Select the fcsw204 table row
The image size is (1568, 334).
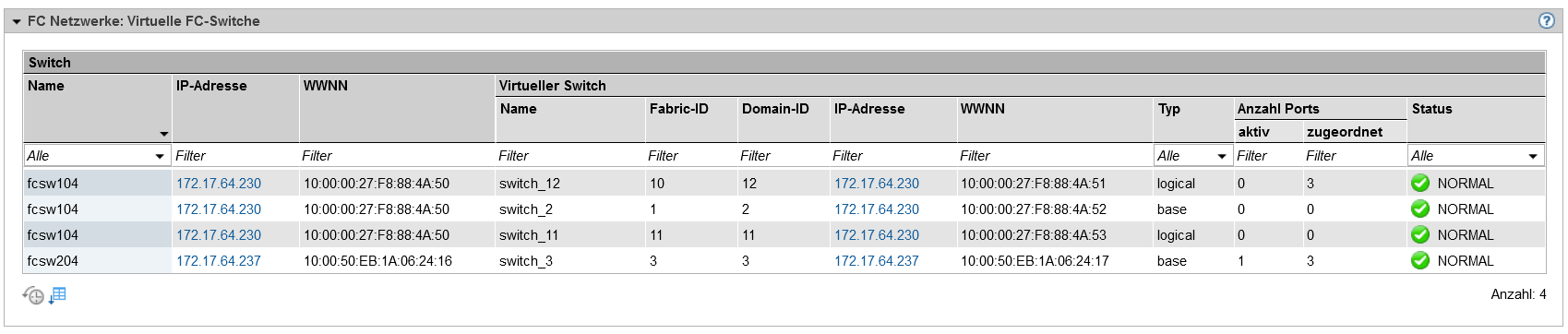tap(784, 260)
